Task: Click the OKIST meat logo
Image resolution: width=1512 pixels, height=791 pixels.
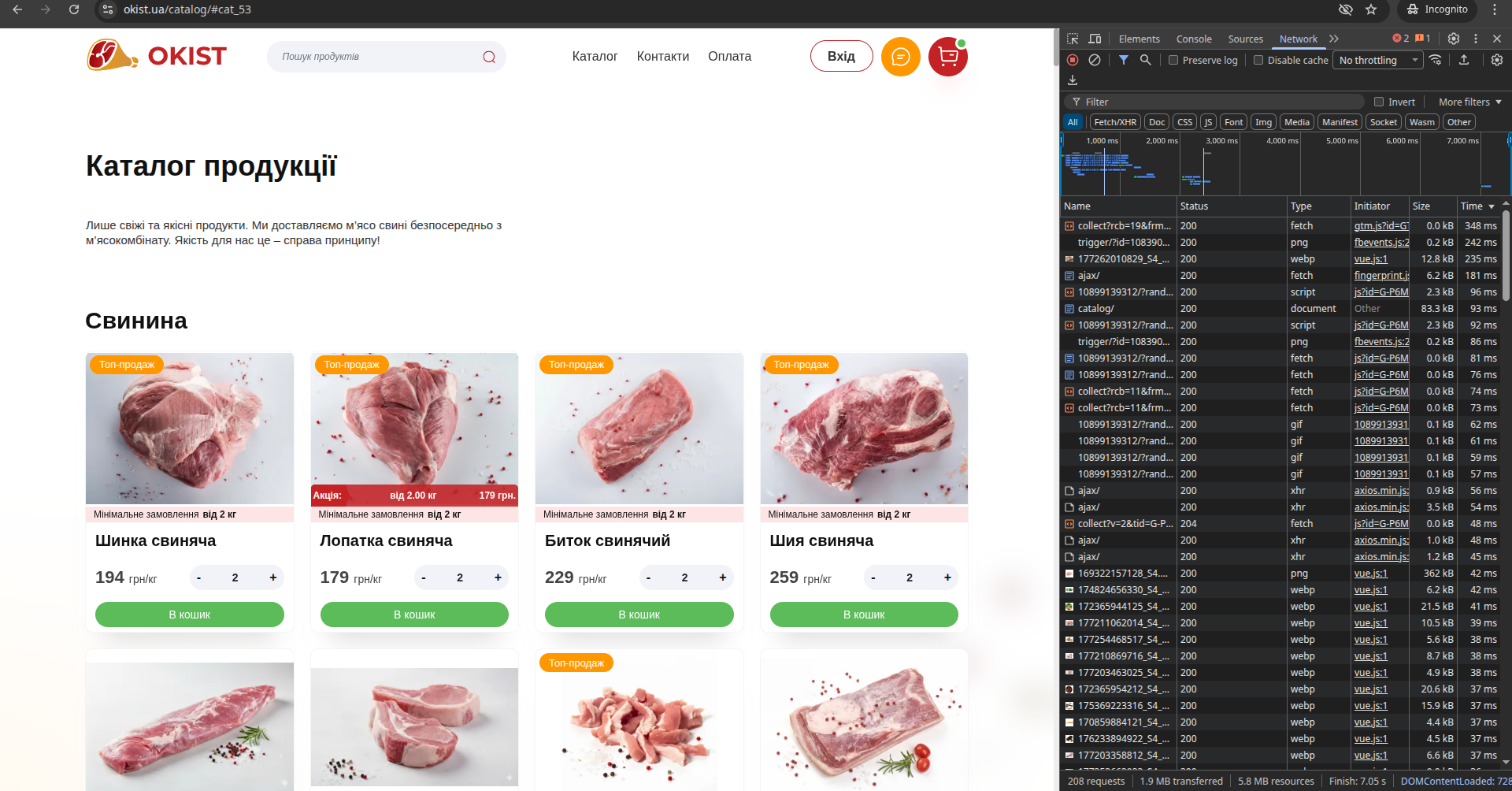Action: click(x=157, y=56)
